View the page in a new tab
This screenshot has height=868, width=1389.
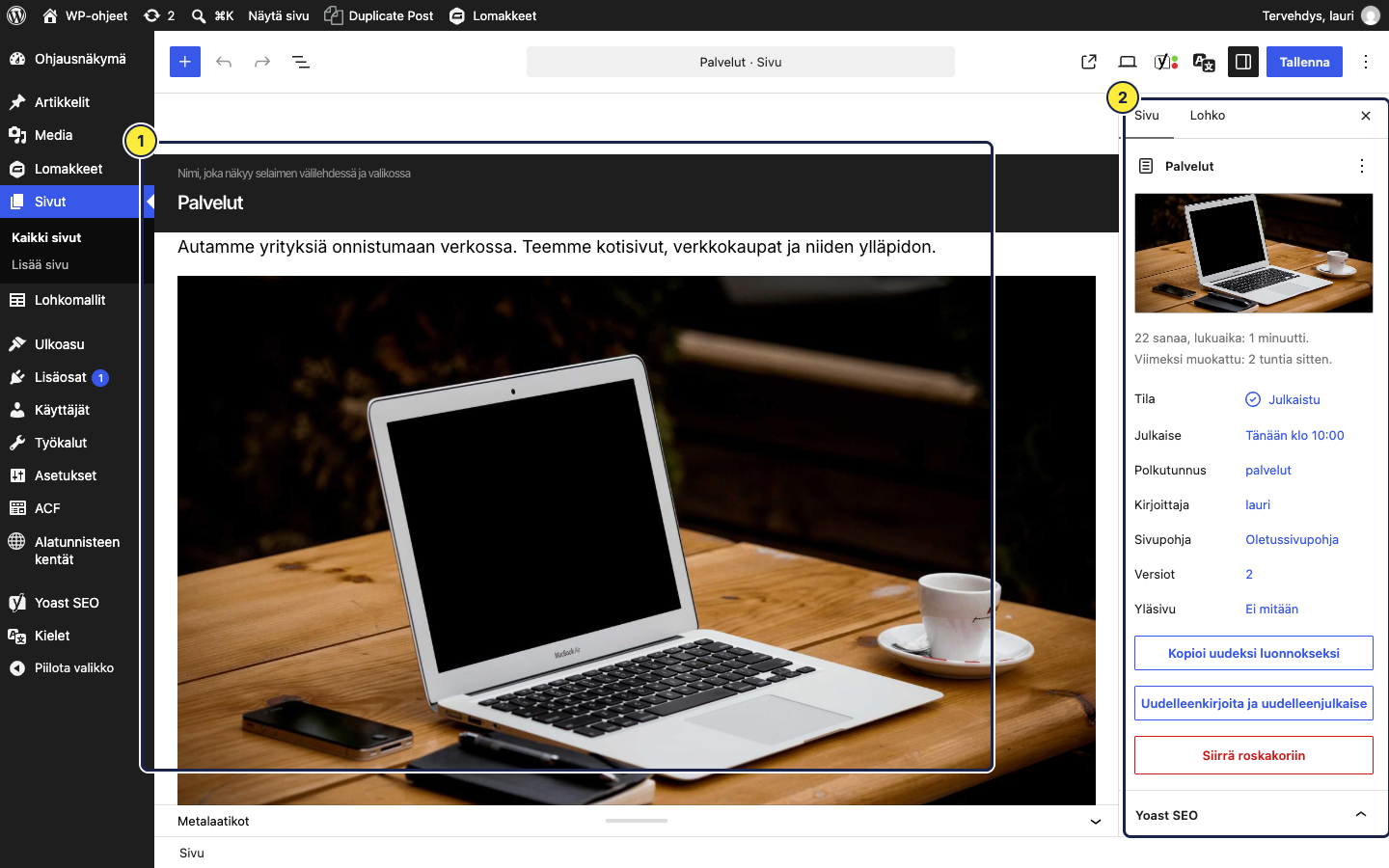[1089, 62]
